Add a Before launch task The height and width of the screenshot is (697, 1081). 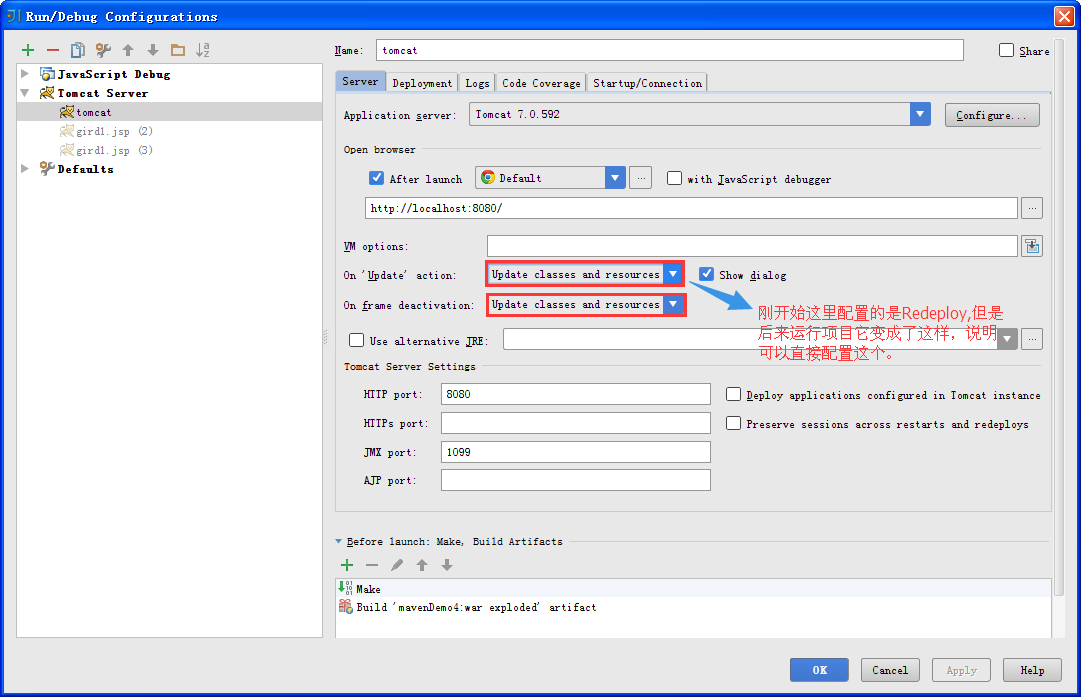click(x=347, y=565)
